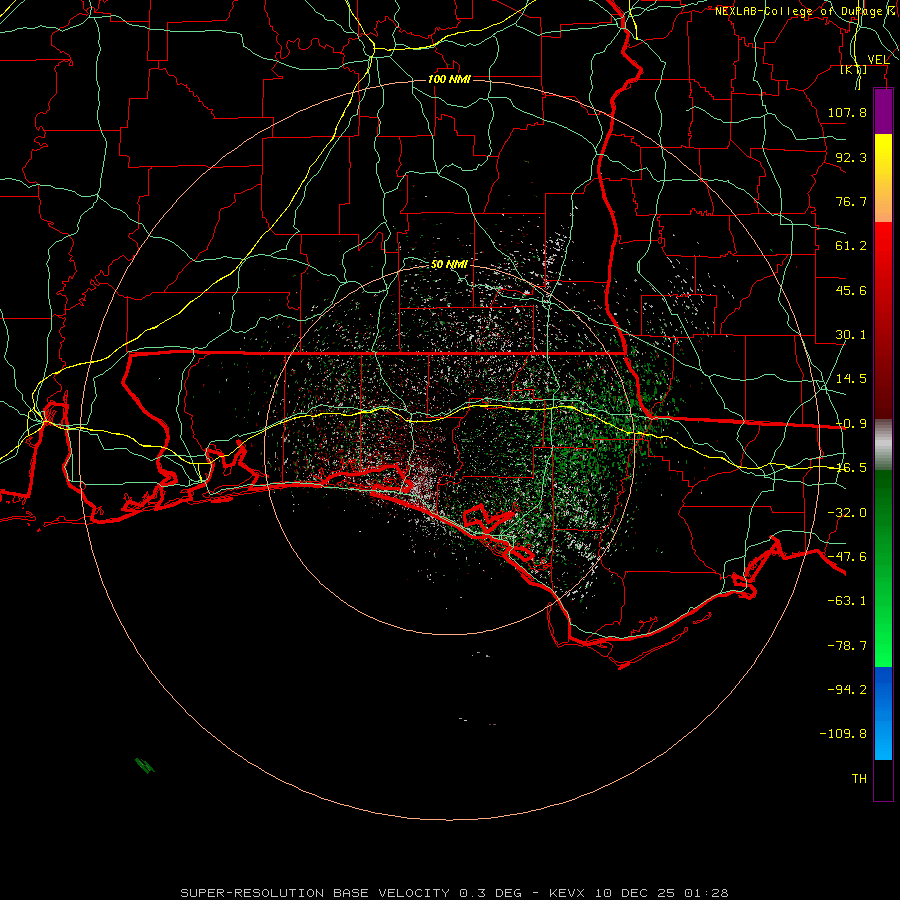The image size is (900, 900).
Task: Click the 92.3 velocity scale value
Action: [851, 157]
